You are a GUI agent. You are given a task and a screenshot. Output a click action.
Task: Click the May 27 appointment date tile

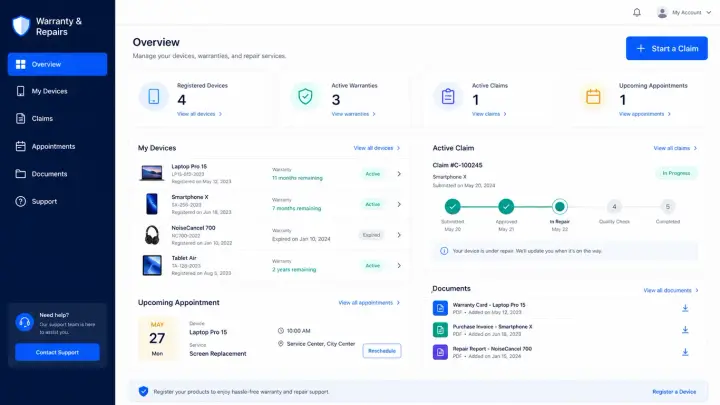click(x=157, y=338)
